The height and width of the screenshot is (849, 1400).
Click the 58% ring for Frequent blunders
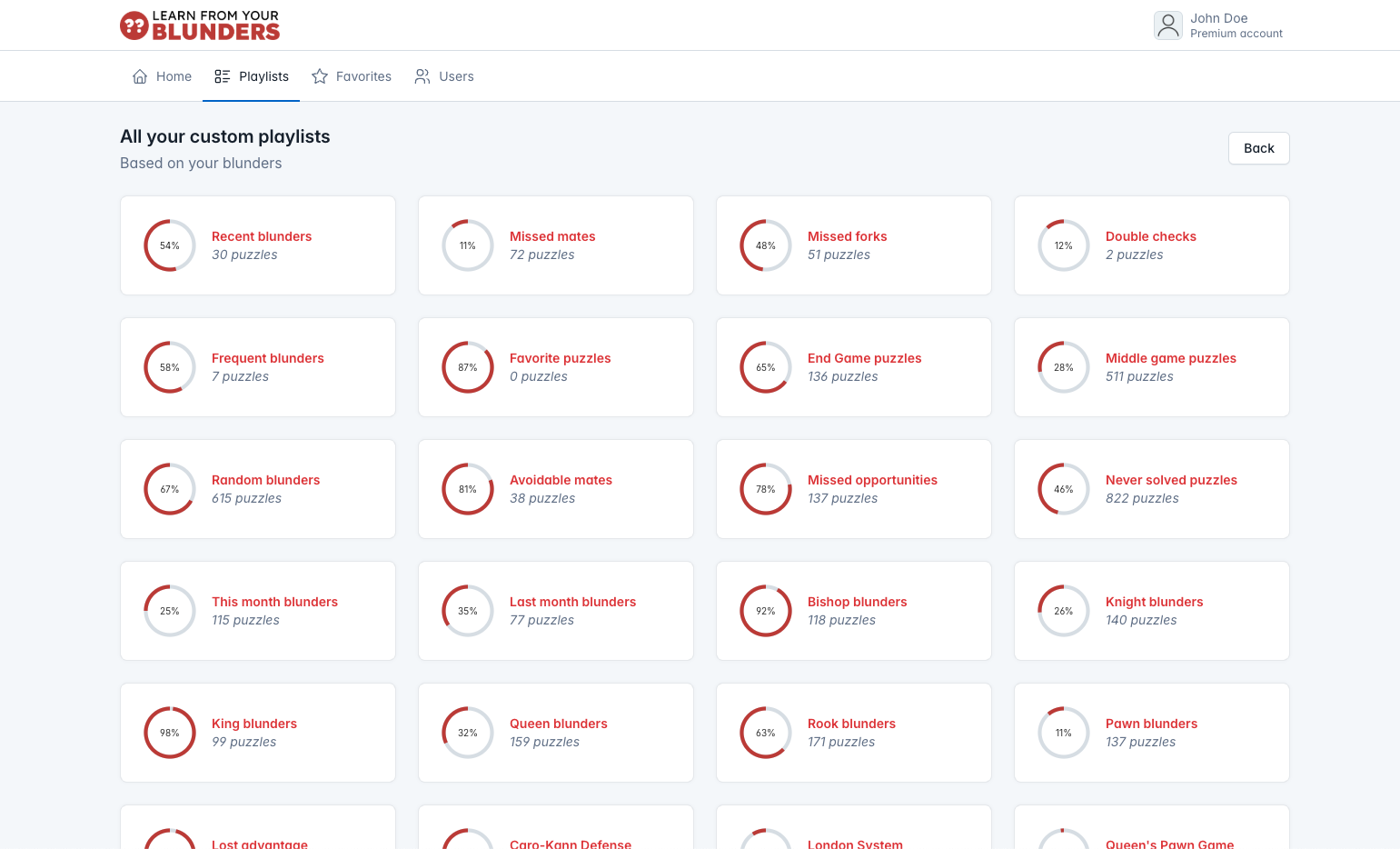point(170,367)
